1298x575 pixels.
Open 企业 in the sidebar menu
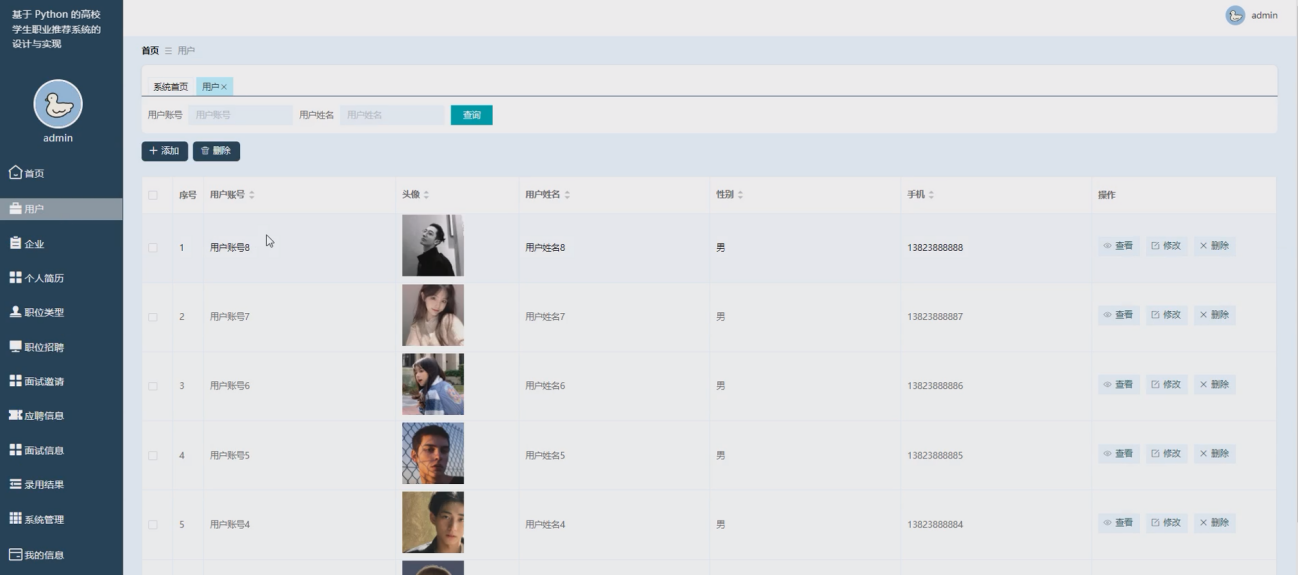61,243
